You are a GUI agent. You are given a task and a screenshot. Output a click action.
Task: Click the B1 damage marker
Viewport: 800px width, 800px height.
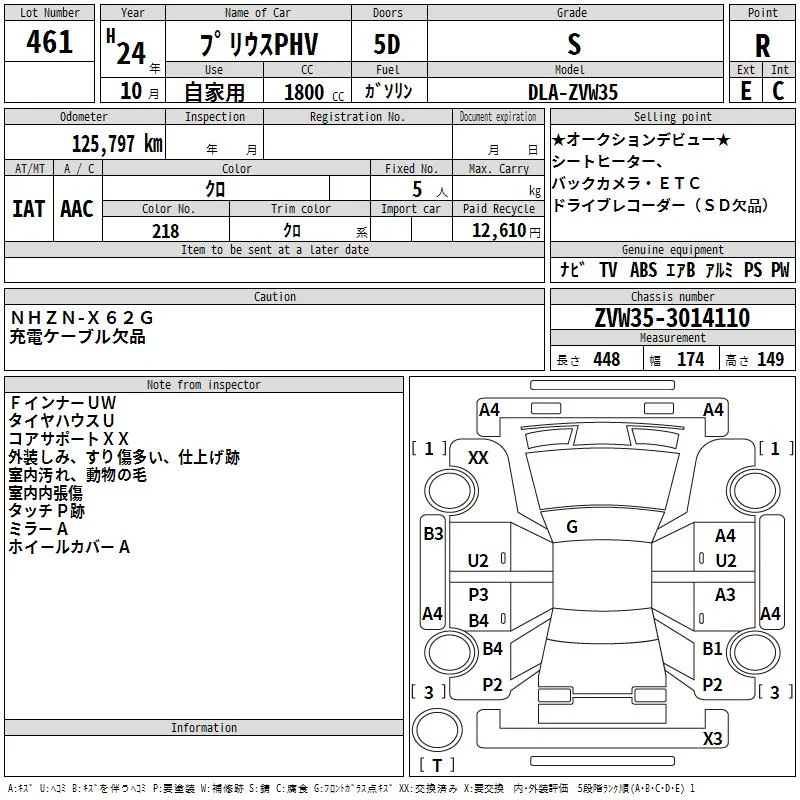712,649
